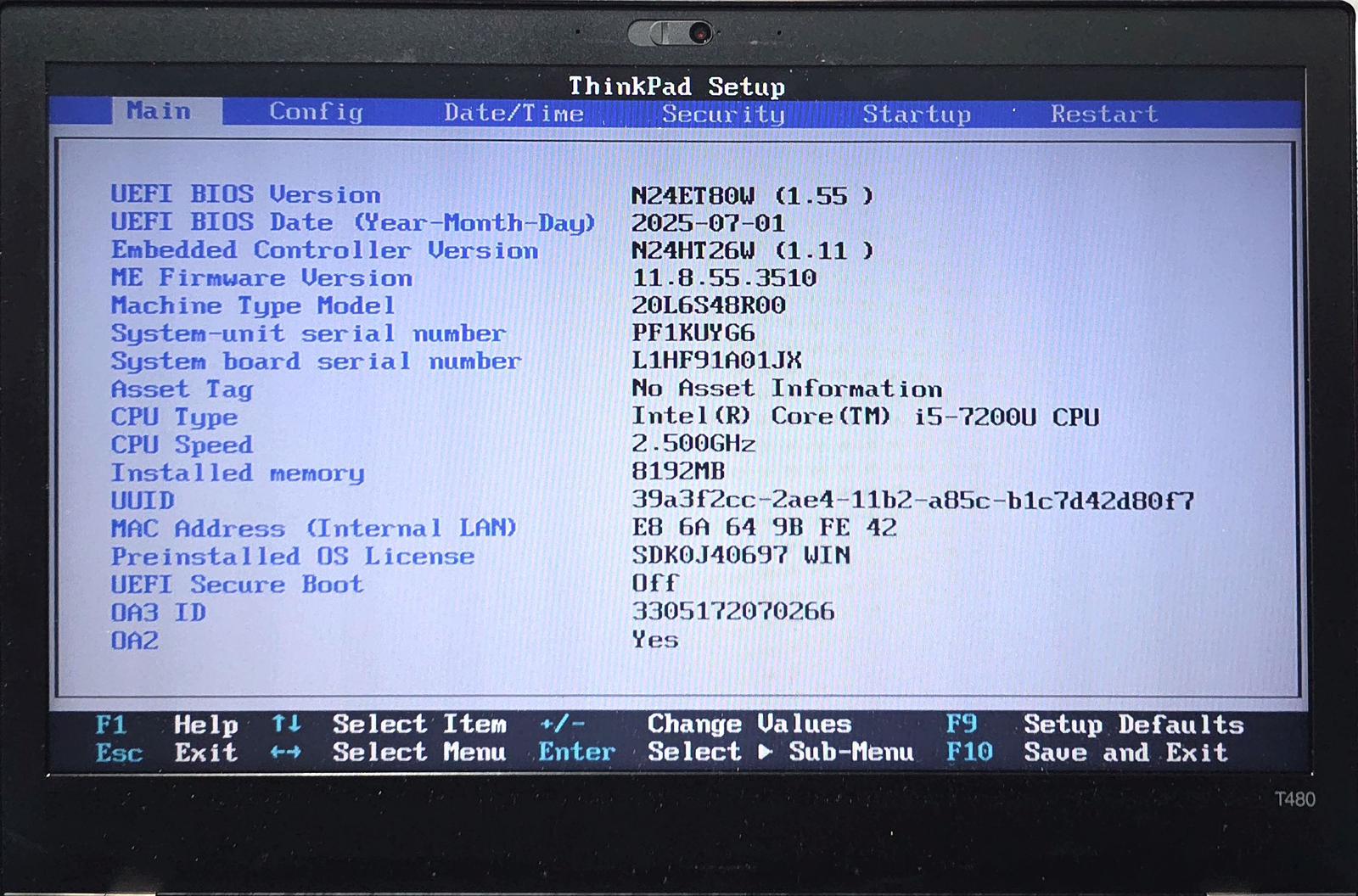Click the F9 key hint
This screenshot has width=1358, height=896.
point(962,724)
